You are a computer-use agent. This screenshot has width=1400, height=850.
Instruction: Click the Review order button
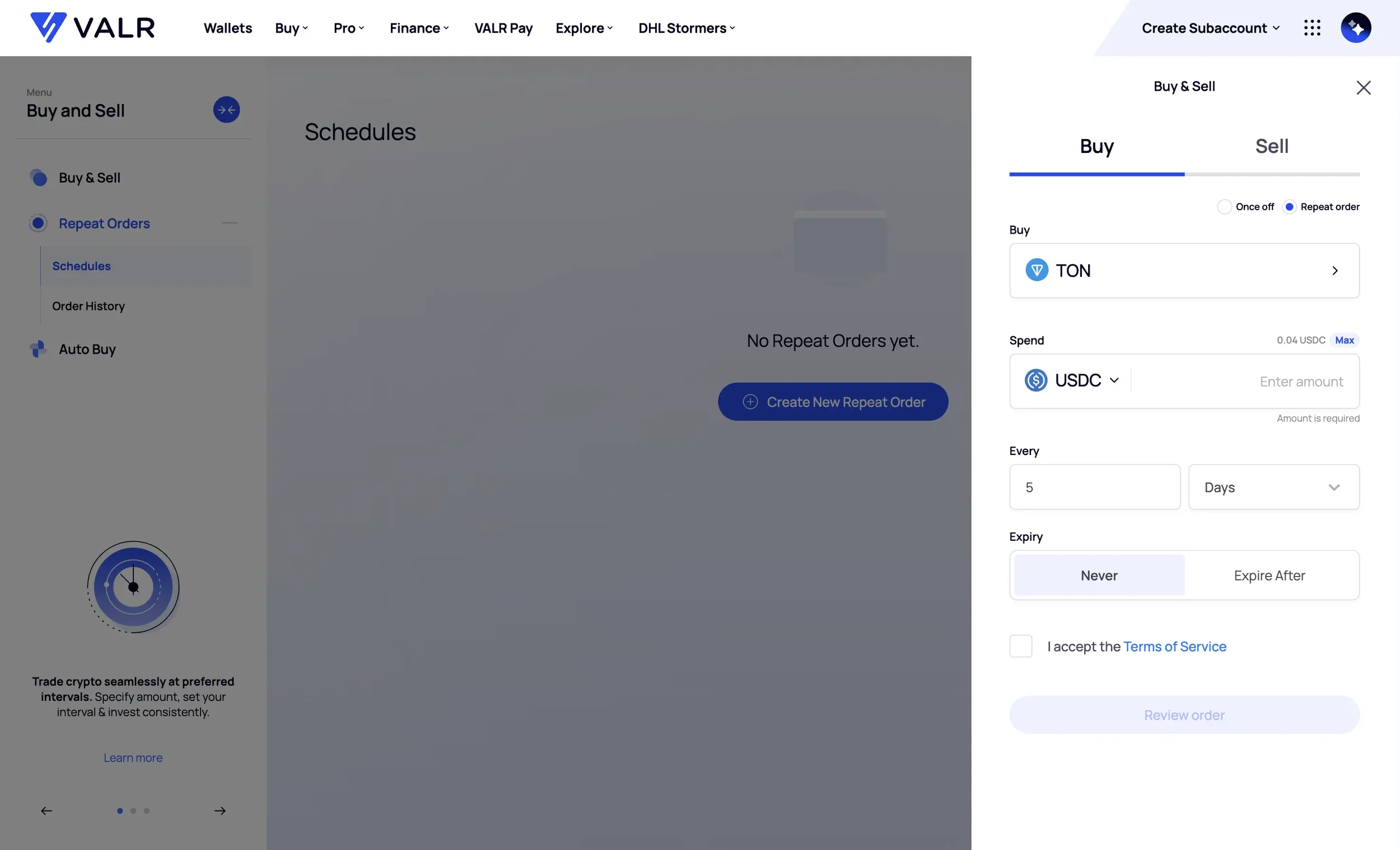tap(1184, 714)
